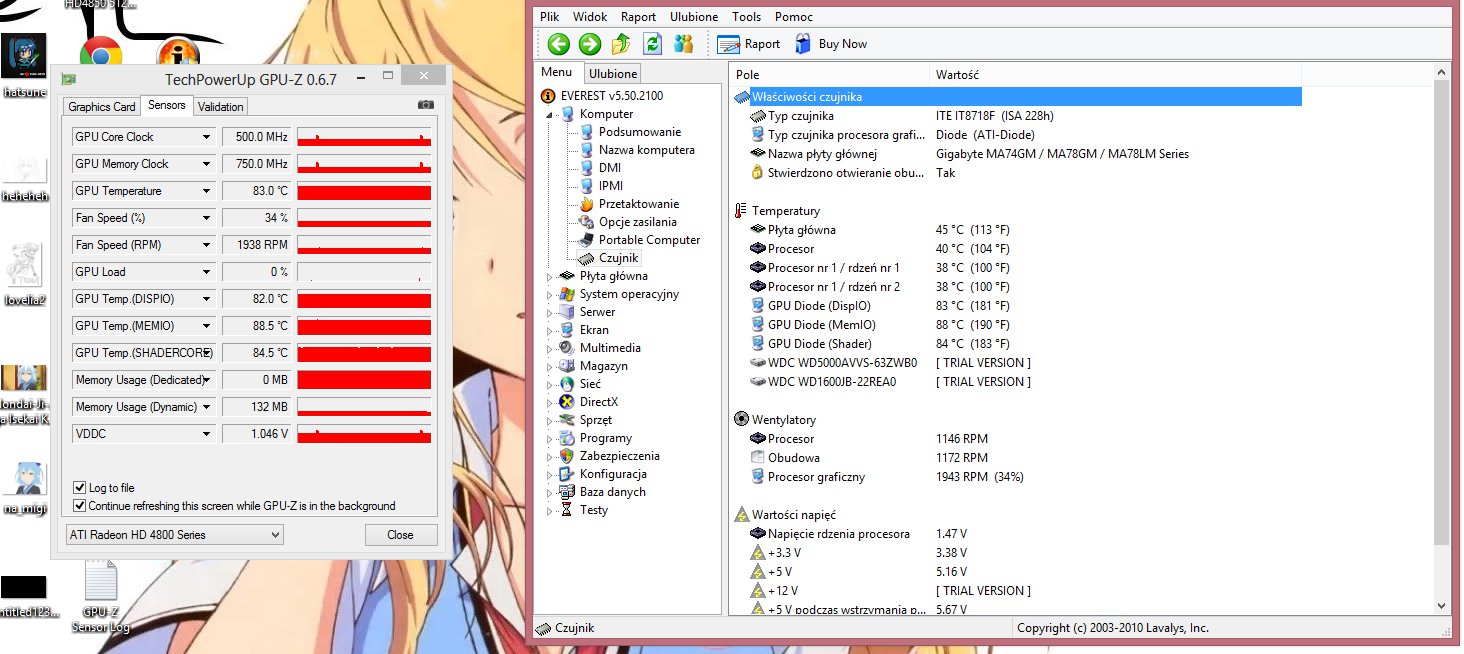
Task: Open the Pomoc menu
Action: 794,17
